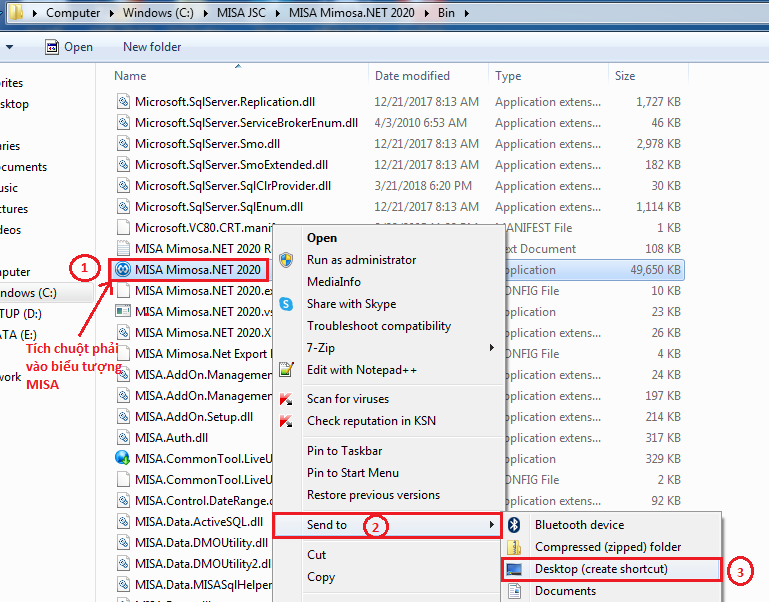769x602 pixels.
Task: Open dropdown arrow after Computer in address bar
Action: [112, 13]
